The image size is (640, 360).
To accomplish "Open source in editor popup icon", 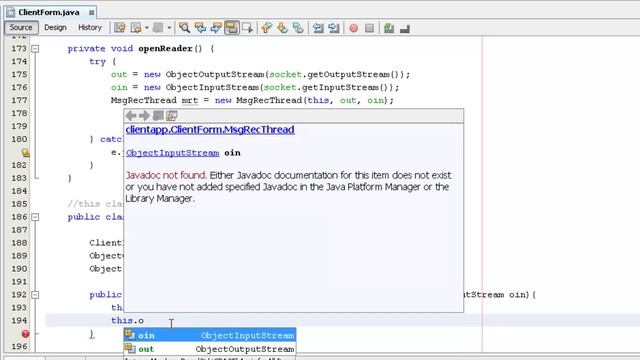I will [172, 116].
